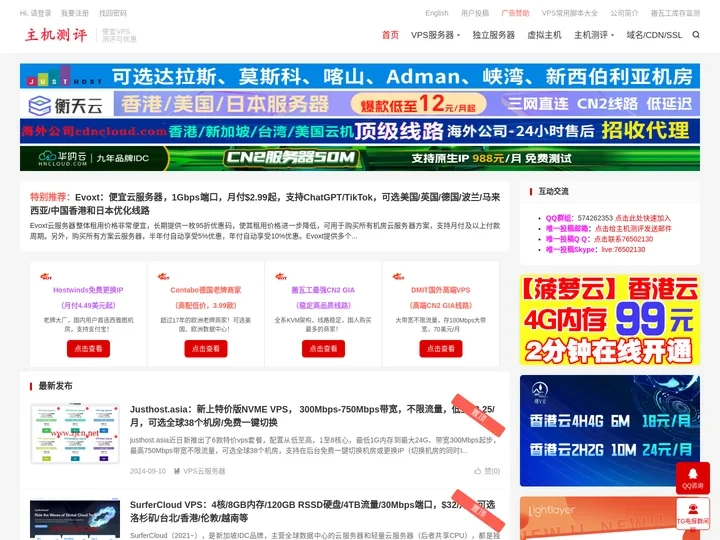Open the 用户投稿 top link
This screenshot has width=720, height=540.
[475, 13]
